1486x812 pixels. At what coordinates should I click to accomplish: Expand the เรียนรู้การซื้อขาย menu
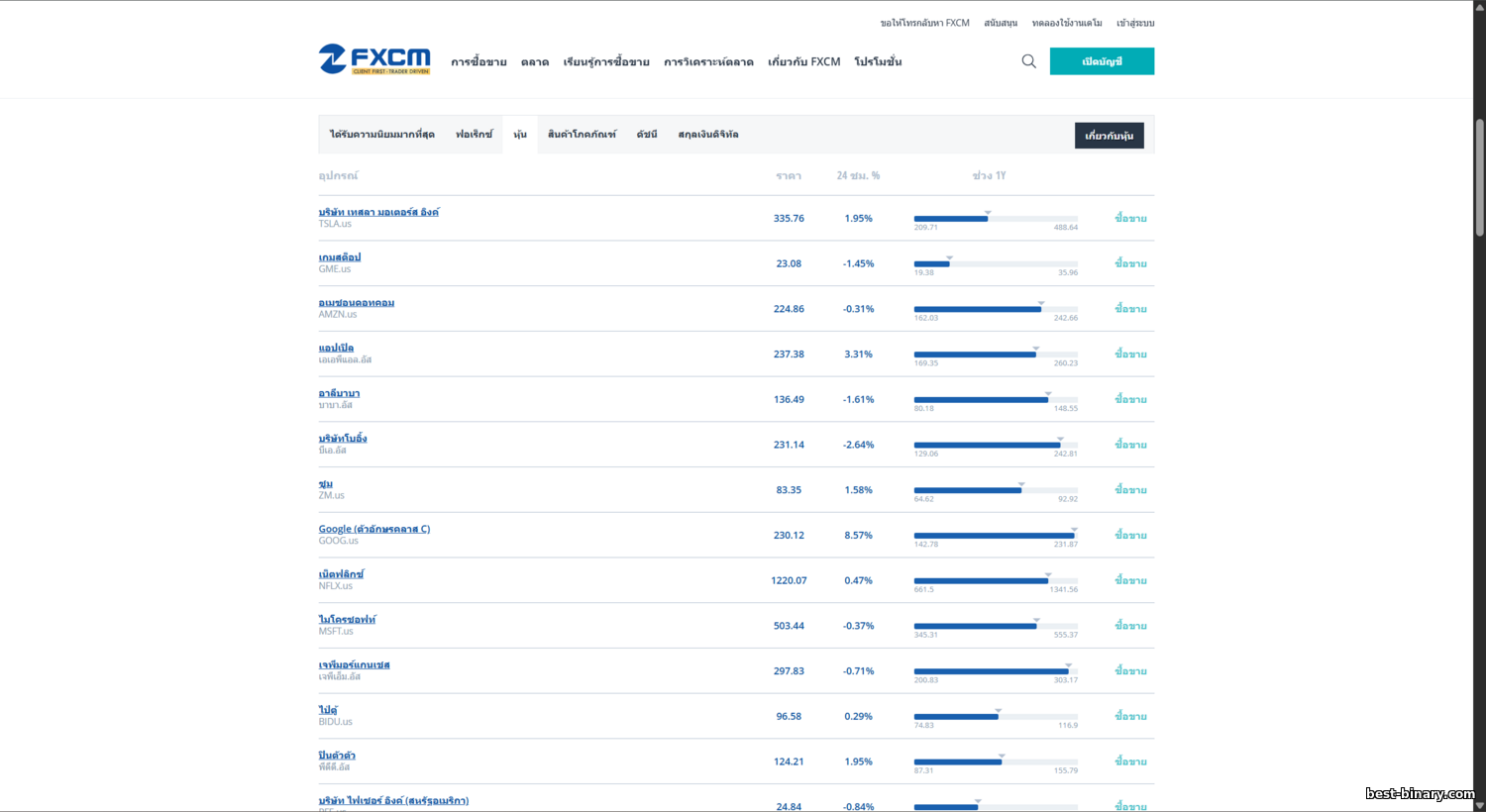pos(606,62)
